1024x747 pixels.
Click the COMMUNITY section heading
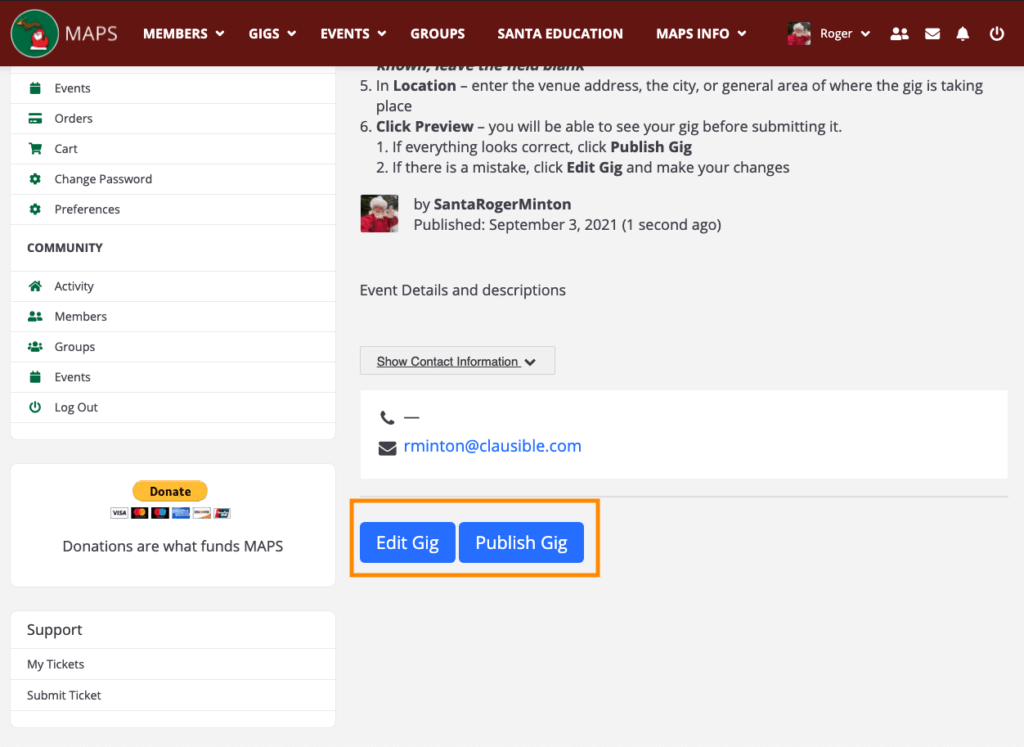65,247
